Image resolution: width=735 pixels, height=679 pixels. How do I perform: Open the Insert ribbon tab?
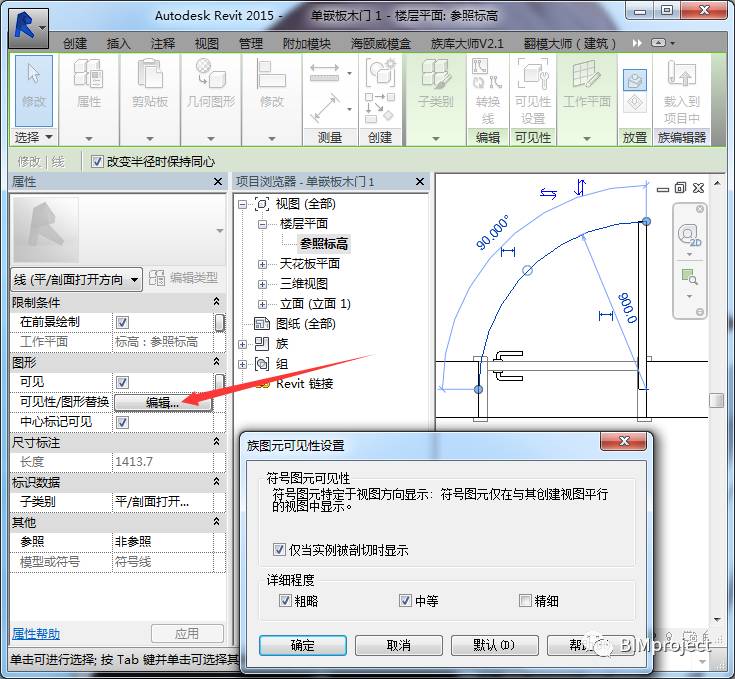(x=119, y=44)
